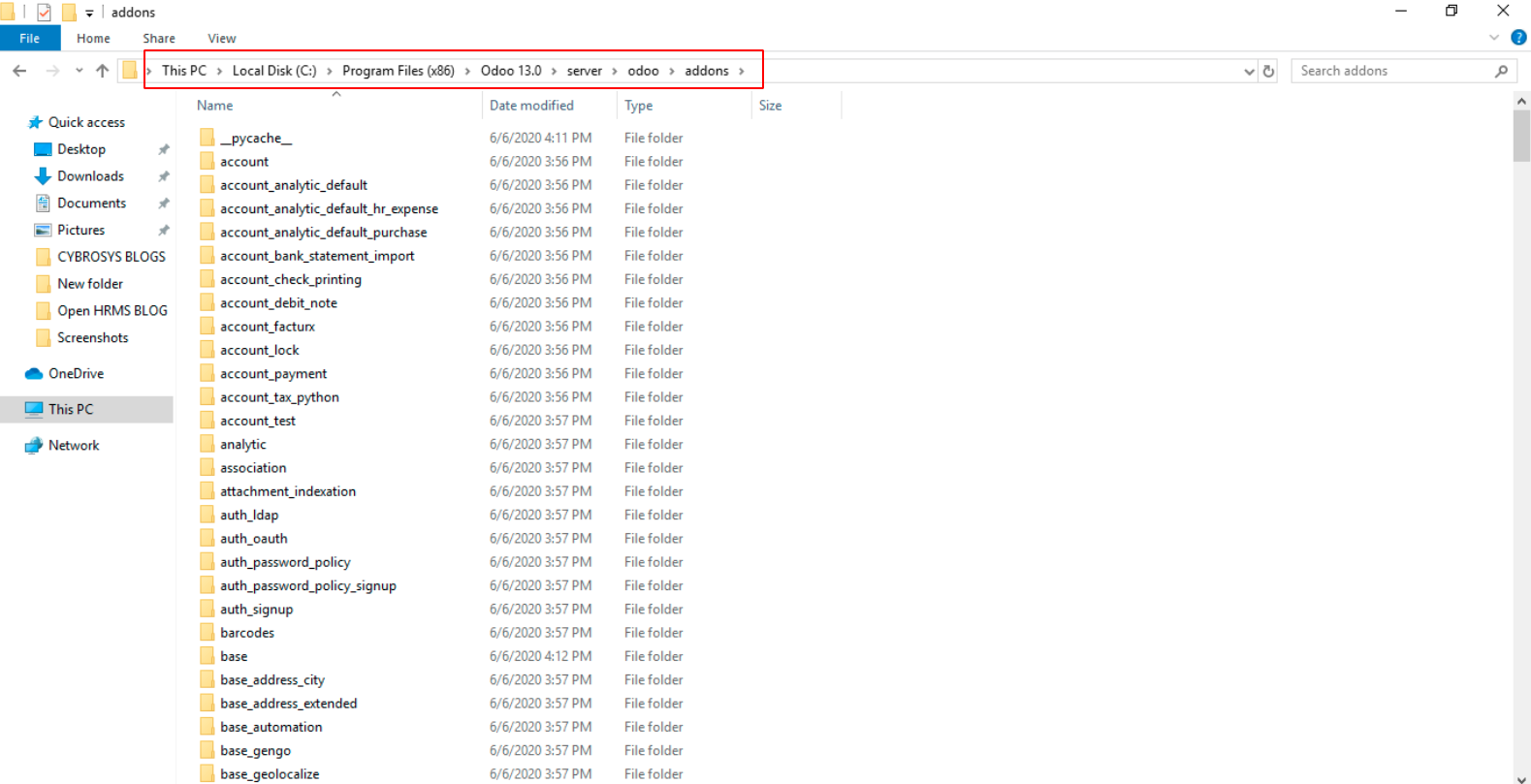Click inside the Search addons field

point(1391,71)
